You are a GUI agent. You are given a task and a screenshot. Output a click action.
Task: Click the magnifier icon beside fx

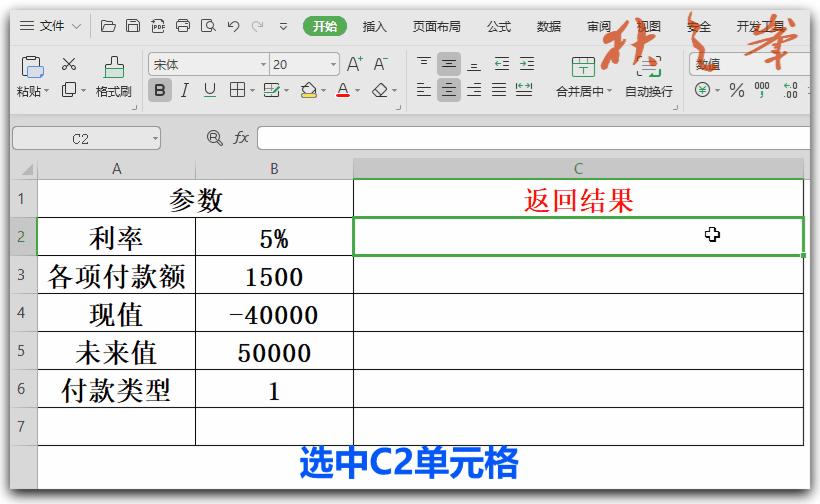214,138
